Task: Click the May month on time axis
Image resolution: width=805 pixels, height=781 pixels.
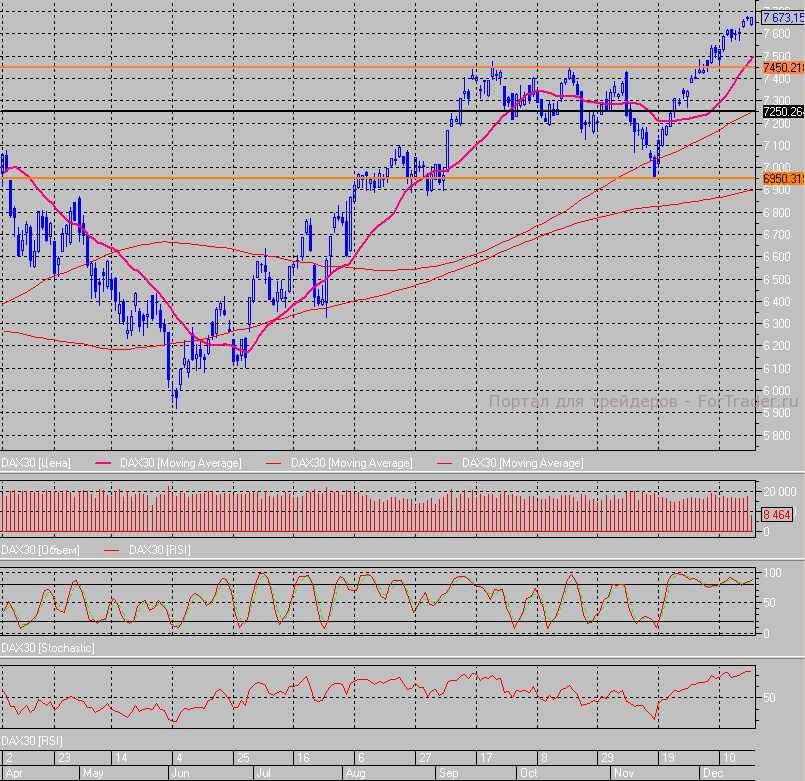Action: tap(93, 773)
